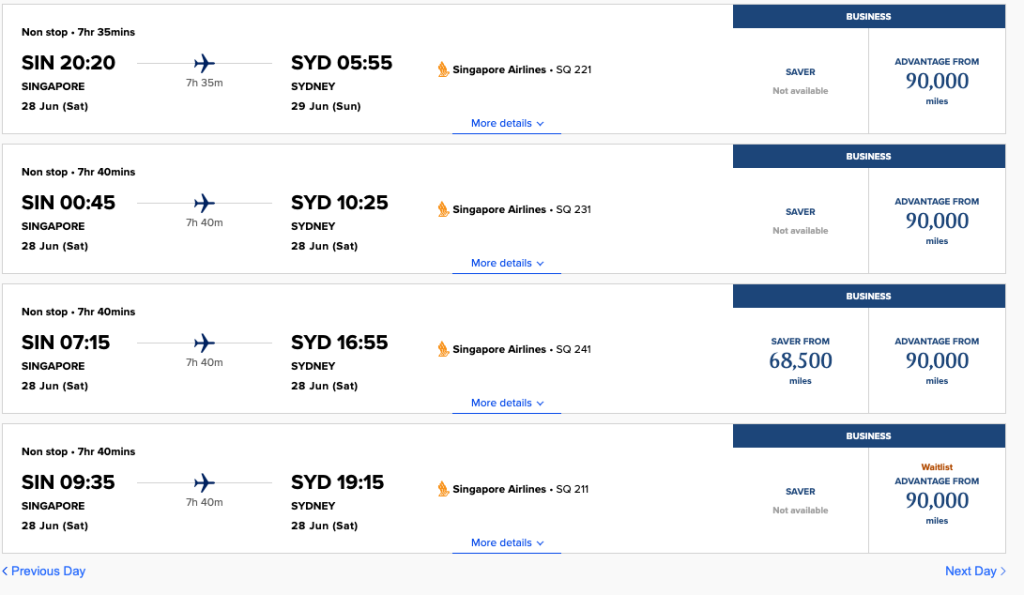Click airplane icon on SIN 20:20 flight
1024x595 pixels.
pos(204,63)
